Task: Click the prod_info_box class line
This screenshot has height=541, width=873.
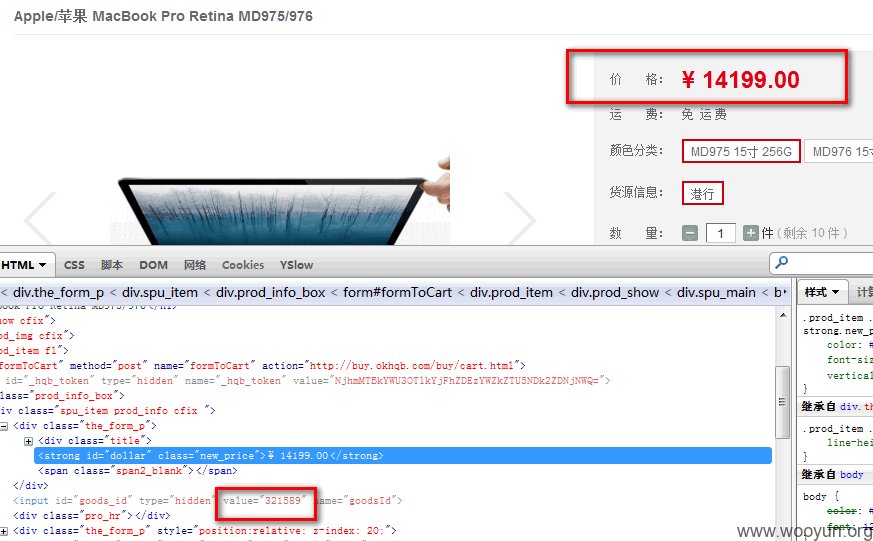Action: (x=62, y=396)
